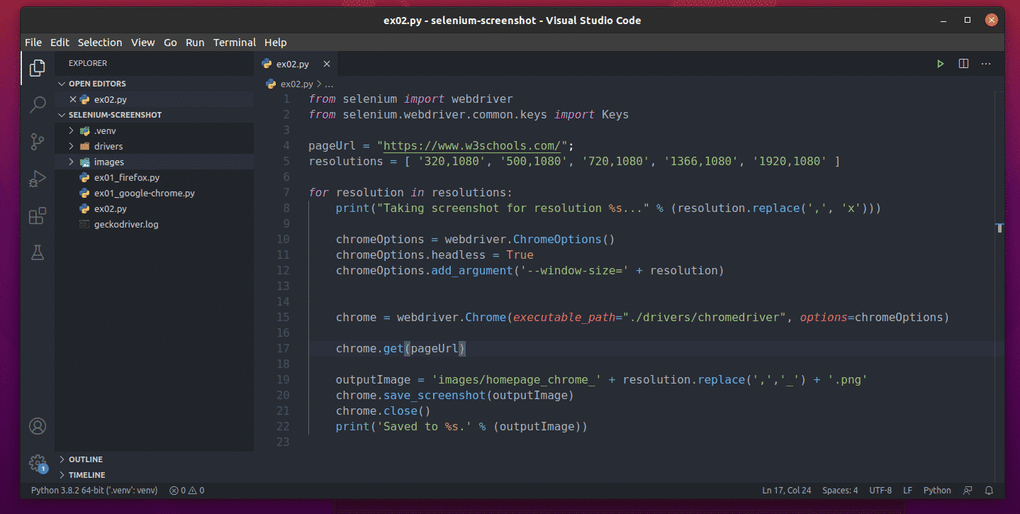Viewport: 1020px width, 514px height.
Task: Split the editor to the right
Action: (x=963, y=64)
